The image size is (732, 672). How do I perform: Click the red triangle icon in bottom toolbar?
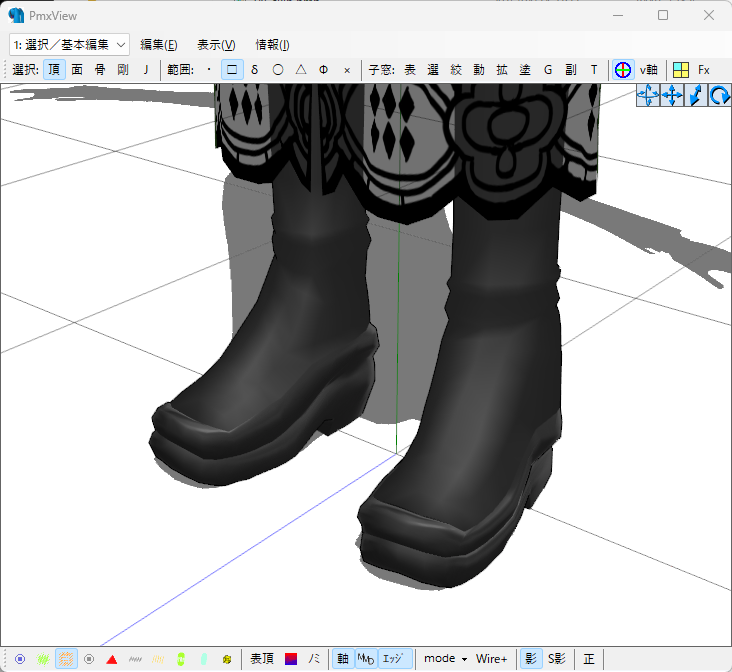[112, 659]
